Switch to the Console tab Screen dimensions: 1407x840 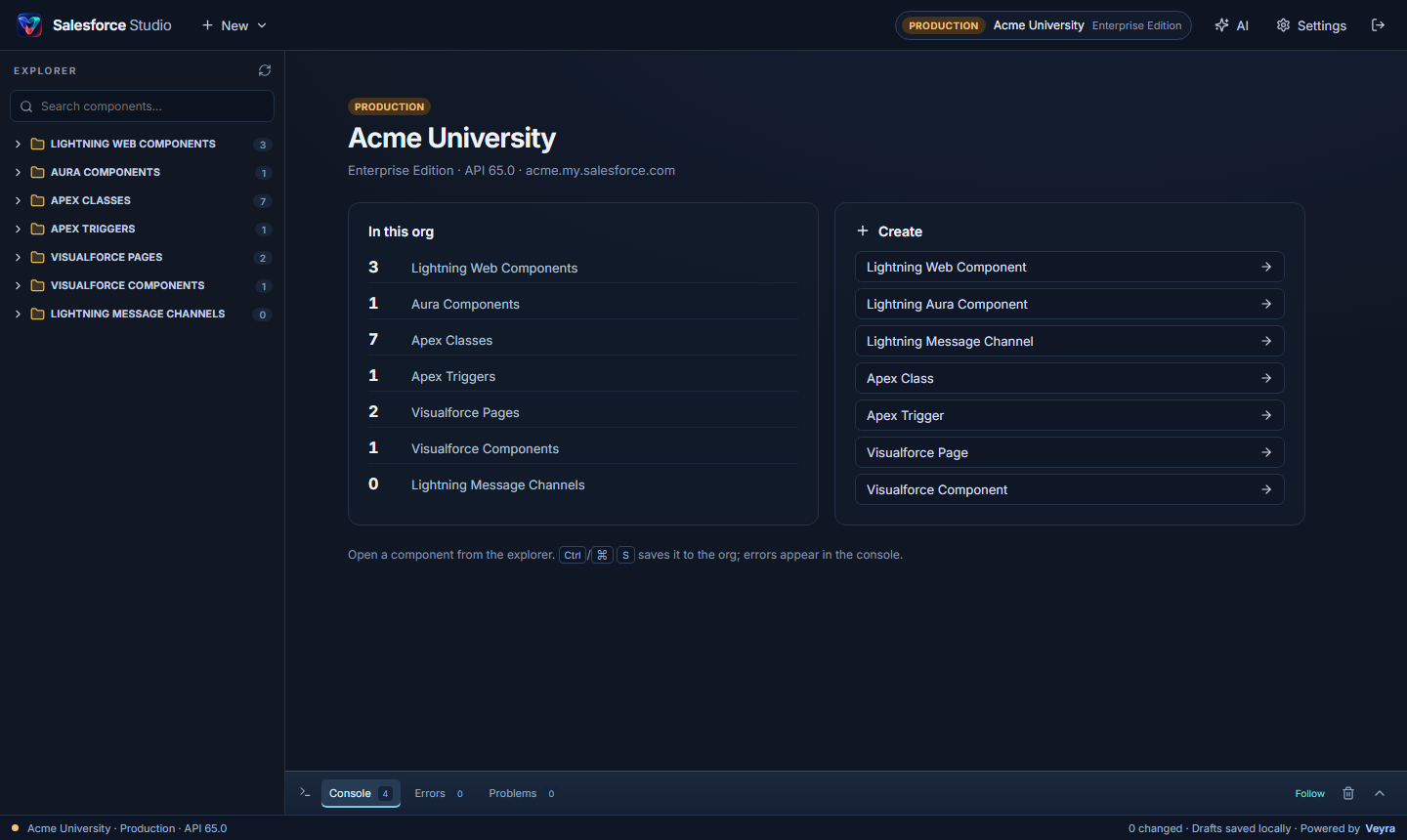click(361, 793)
